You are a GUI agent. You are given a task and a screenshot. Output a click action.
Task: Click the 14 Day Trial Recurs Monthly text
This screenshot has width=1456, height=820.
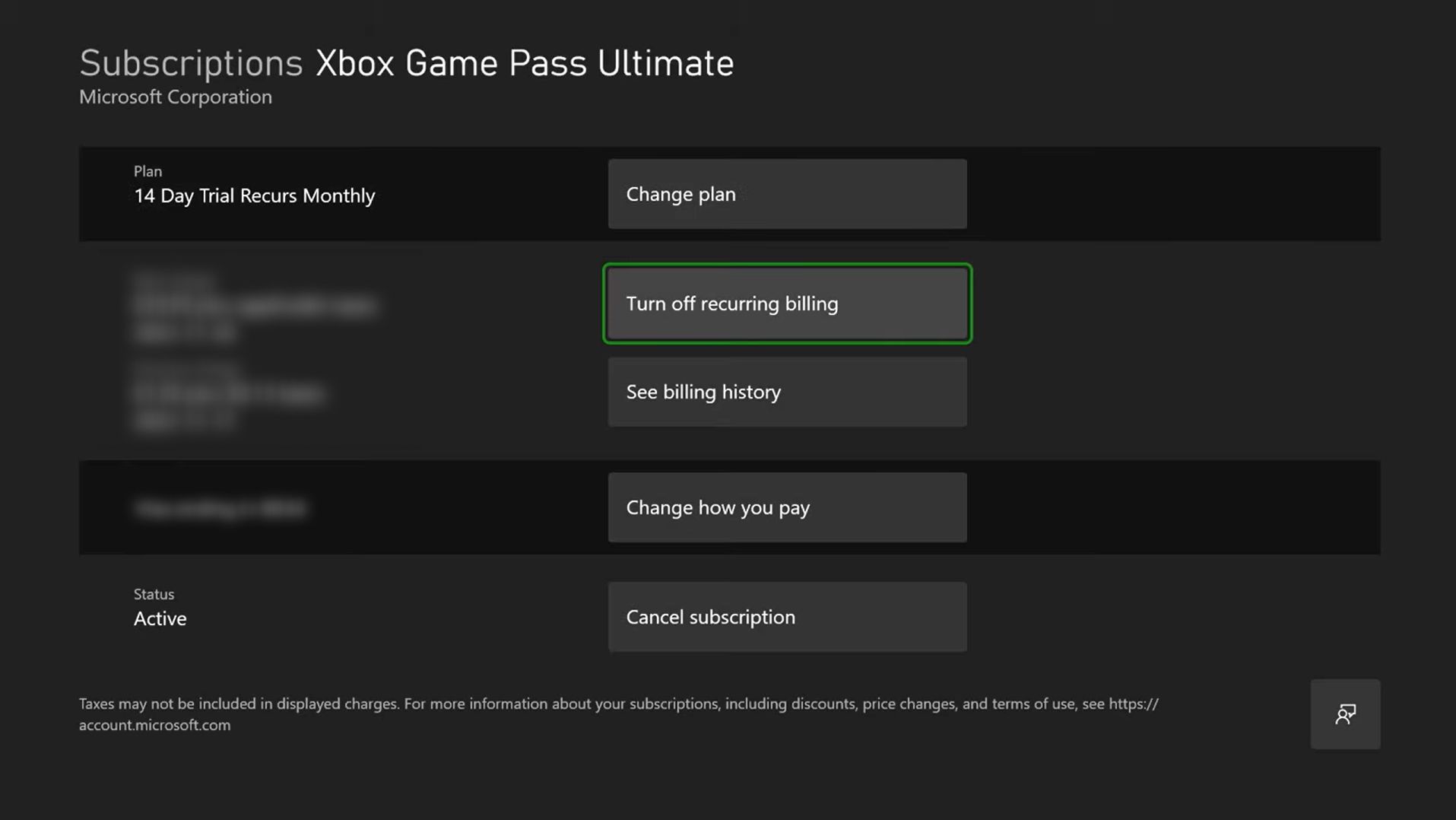(x=253, y=195)
